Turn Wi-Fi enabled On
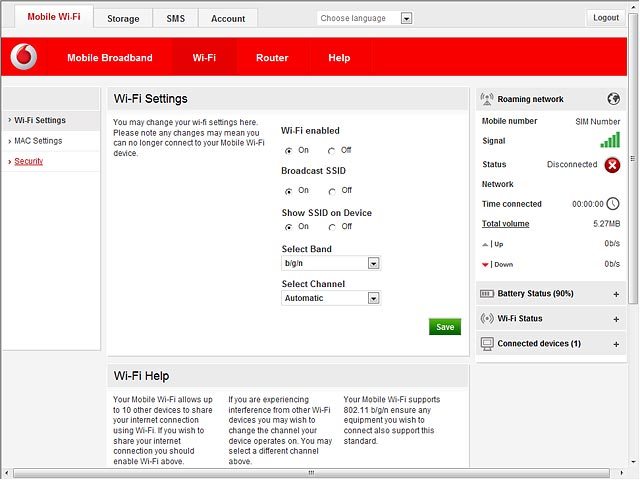 pos(289,151)
